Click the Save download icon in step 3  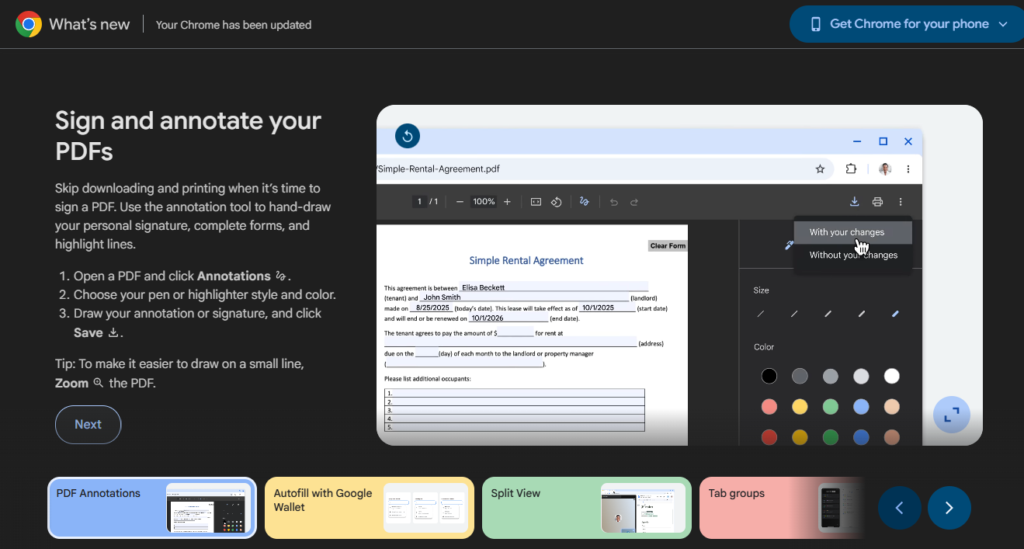point(113,332)
